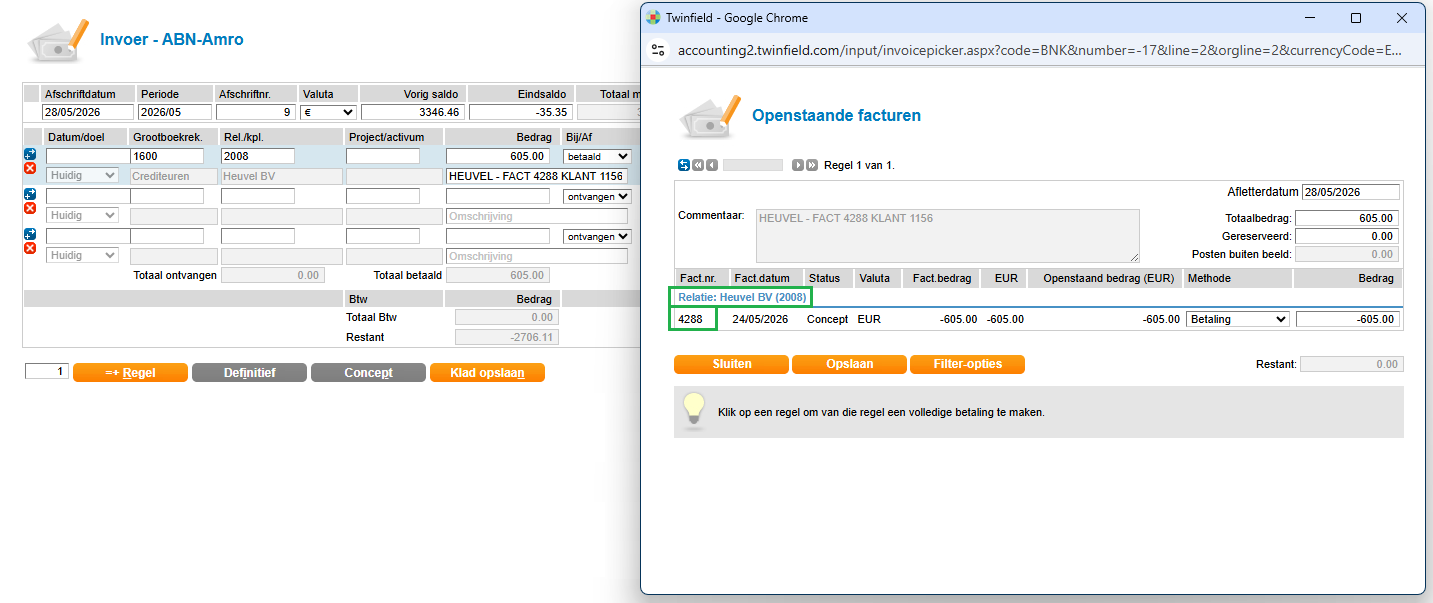
Task: Open Filter-opties
Action: pos(967,364)
